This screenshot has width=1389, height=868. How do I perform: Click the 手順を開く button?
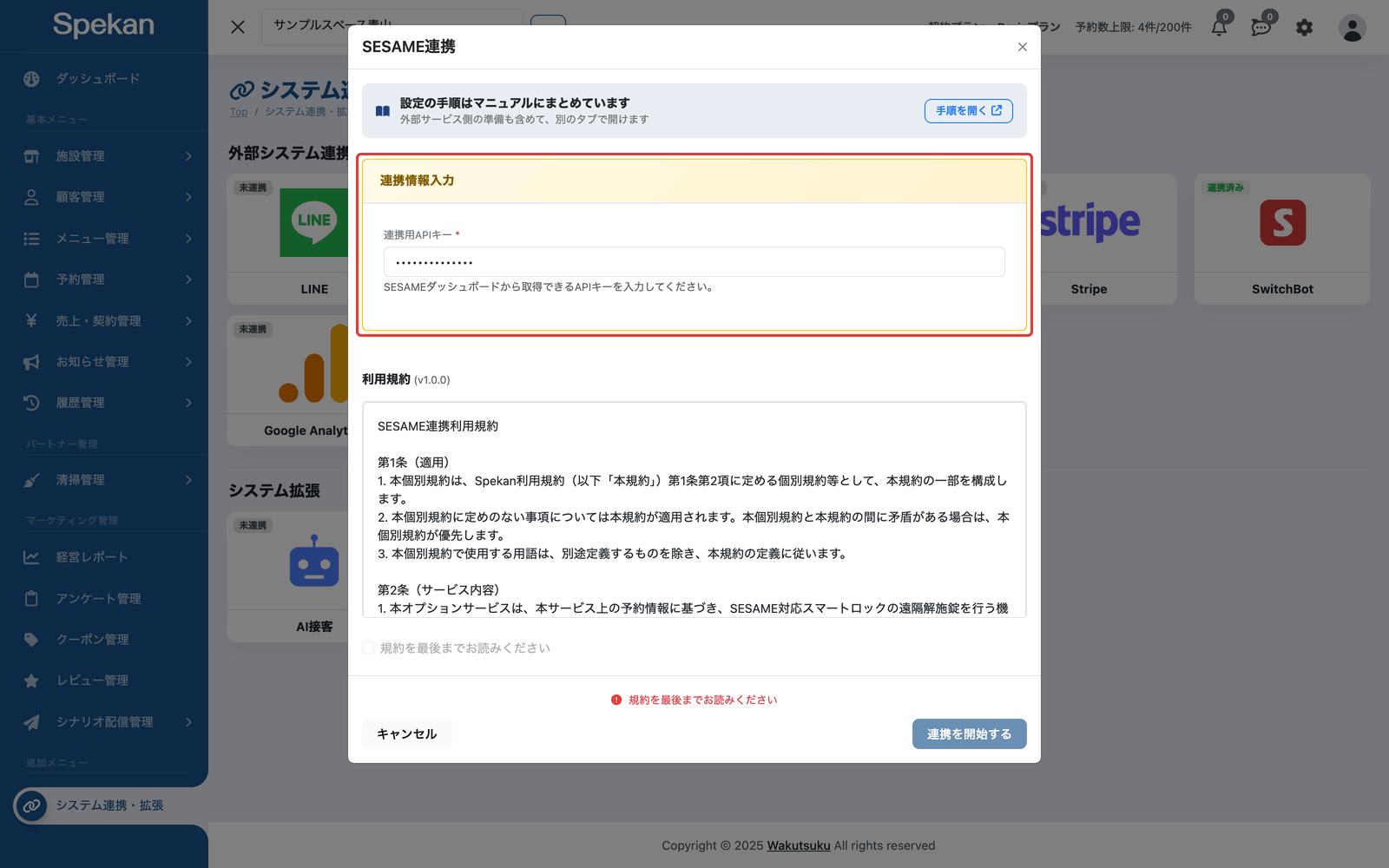click(969, 111)
